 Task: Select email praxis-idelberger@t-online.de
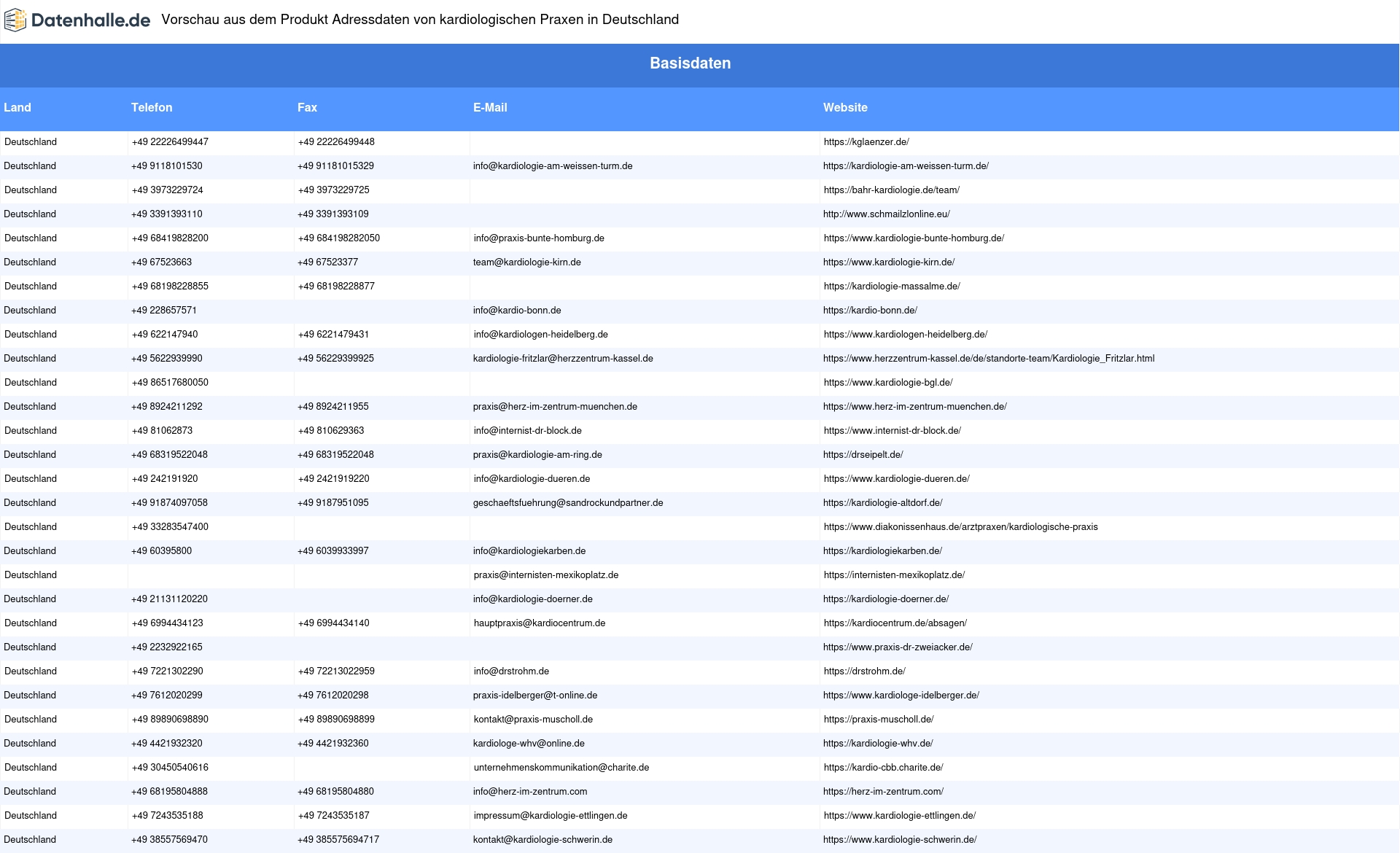535,696
